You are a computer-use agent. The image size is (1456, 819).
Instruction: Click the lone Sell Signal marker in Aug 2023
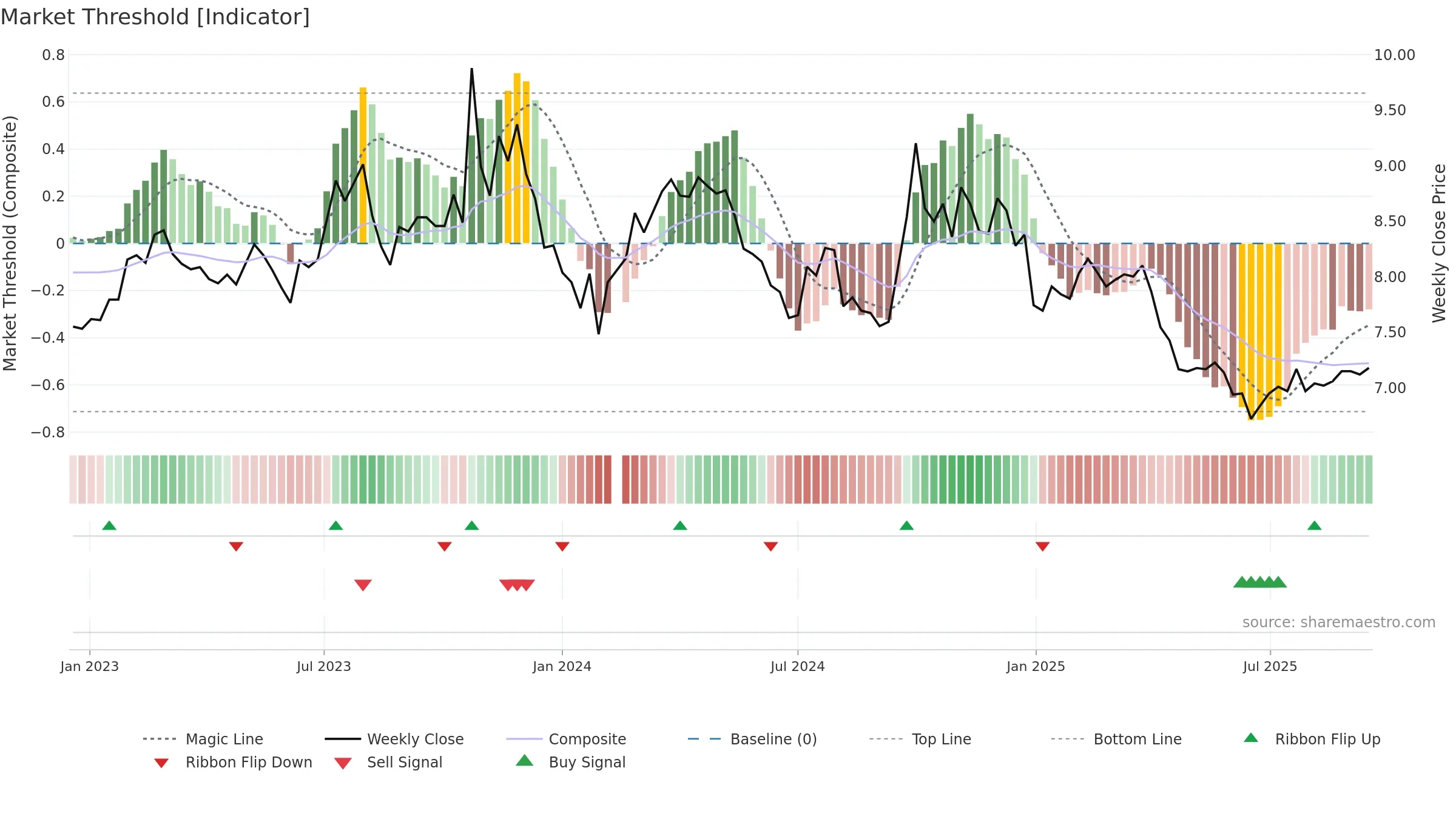click(363, 585)
